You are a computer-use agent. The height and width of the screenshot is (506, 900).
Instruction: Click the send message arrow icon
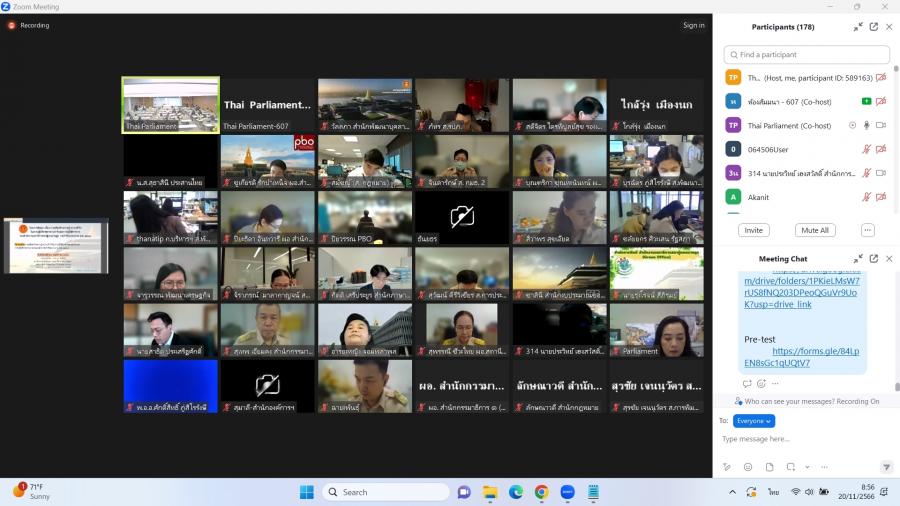(886, 467)
